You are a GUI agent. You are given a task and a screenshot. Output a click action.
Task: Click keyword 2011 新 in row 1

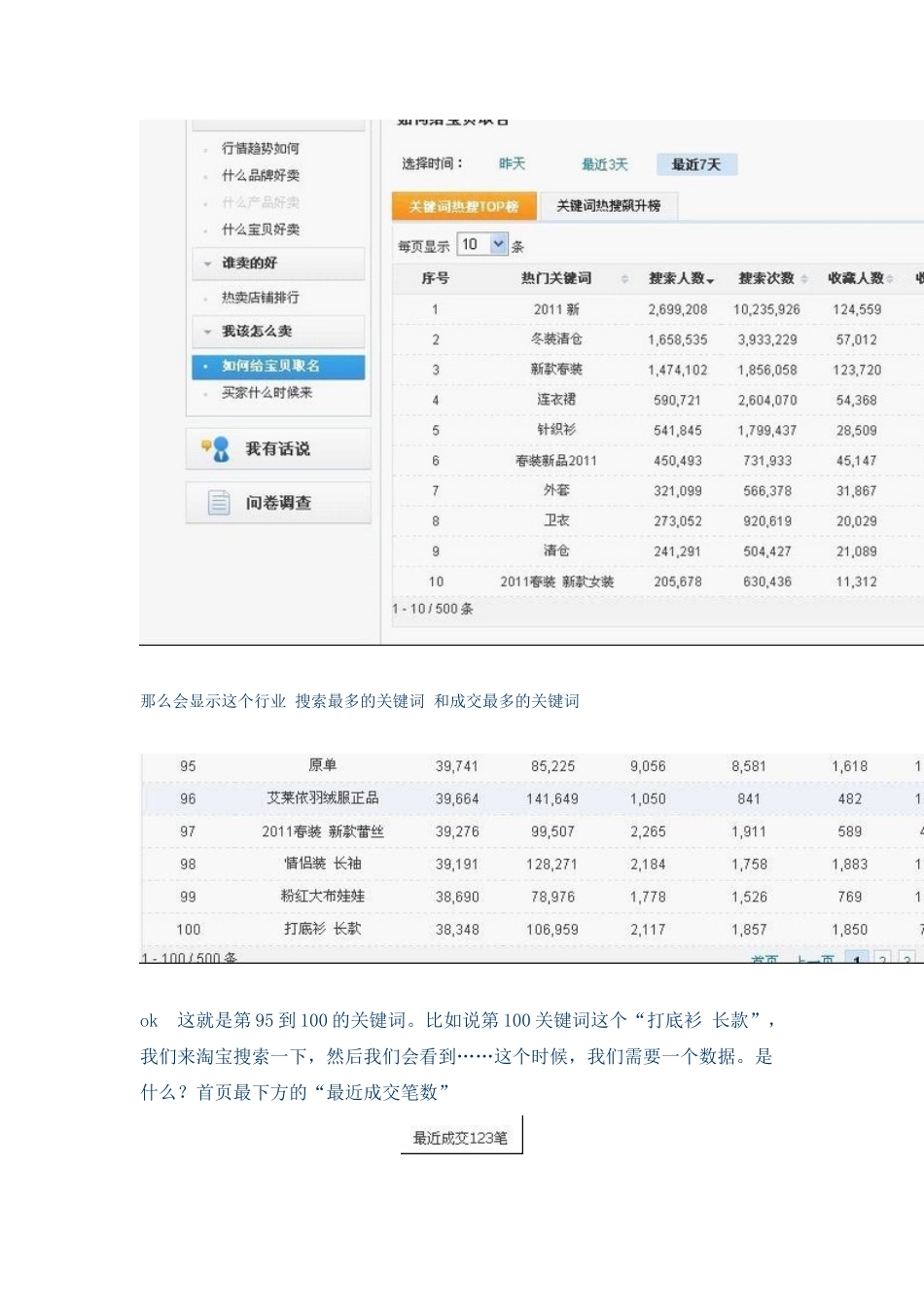(556, 309)
